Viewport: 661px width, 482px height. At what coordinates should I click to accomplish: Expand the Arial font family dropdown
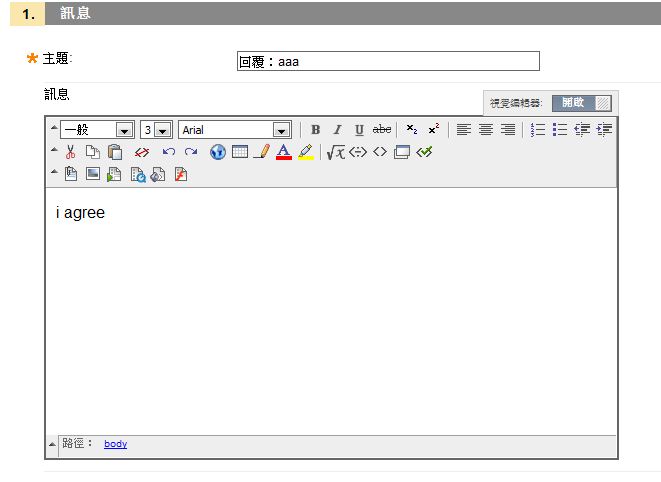234,130
